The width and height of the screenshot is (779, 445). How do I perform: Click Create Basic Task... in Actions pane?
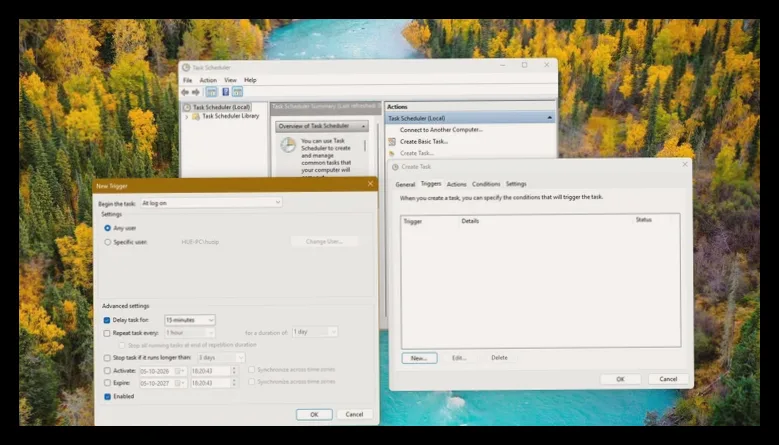pyautogui.click(x=424, y=142)
